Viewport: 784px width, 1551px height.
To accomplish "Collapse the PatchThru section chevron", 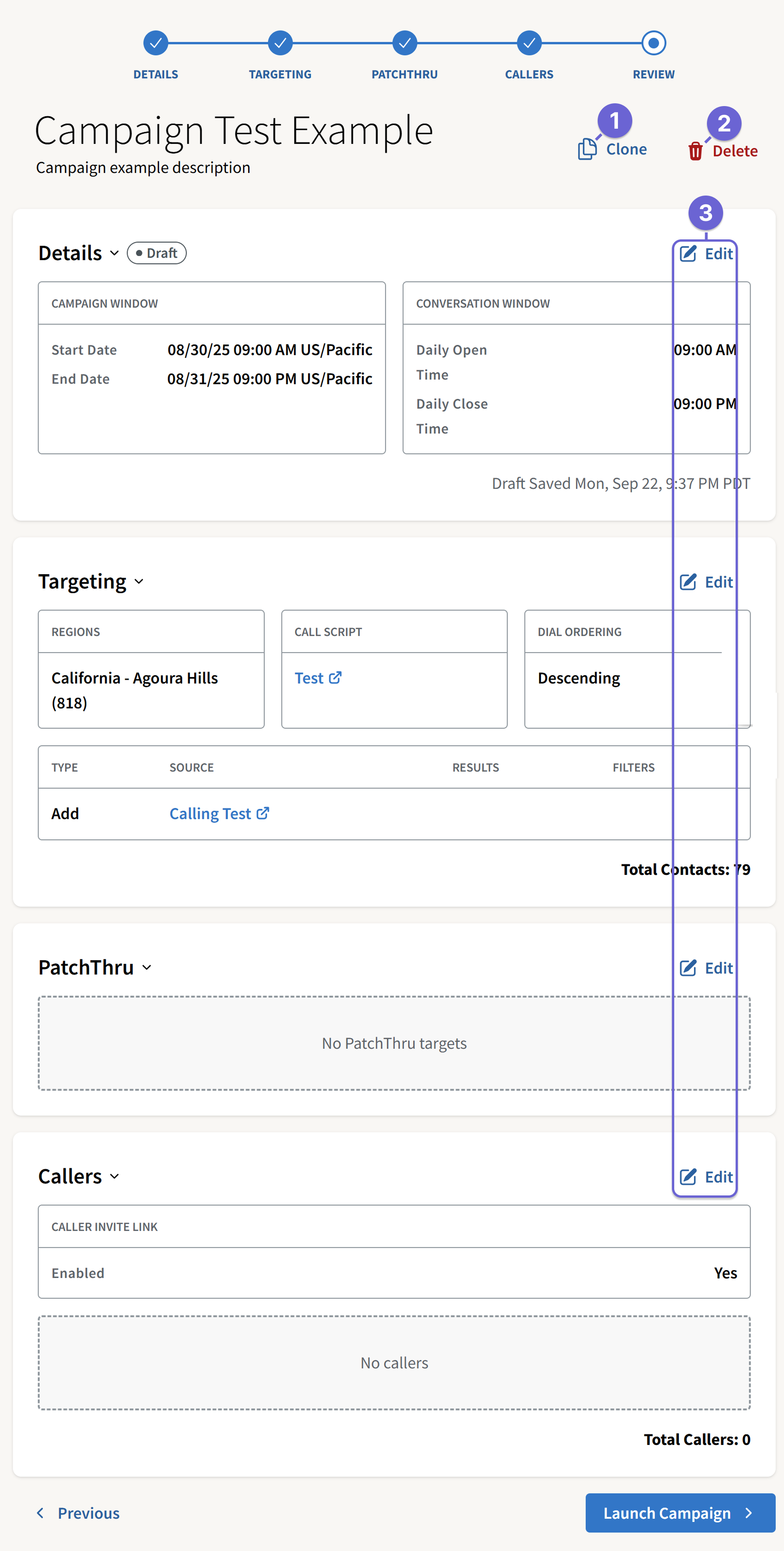I will 146,968.
